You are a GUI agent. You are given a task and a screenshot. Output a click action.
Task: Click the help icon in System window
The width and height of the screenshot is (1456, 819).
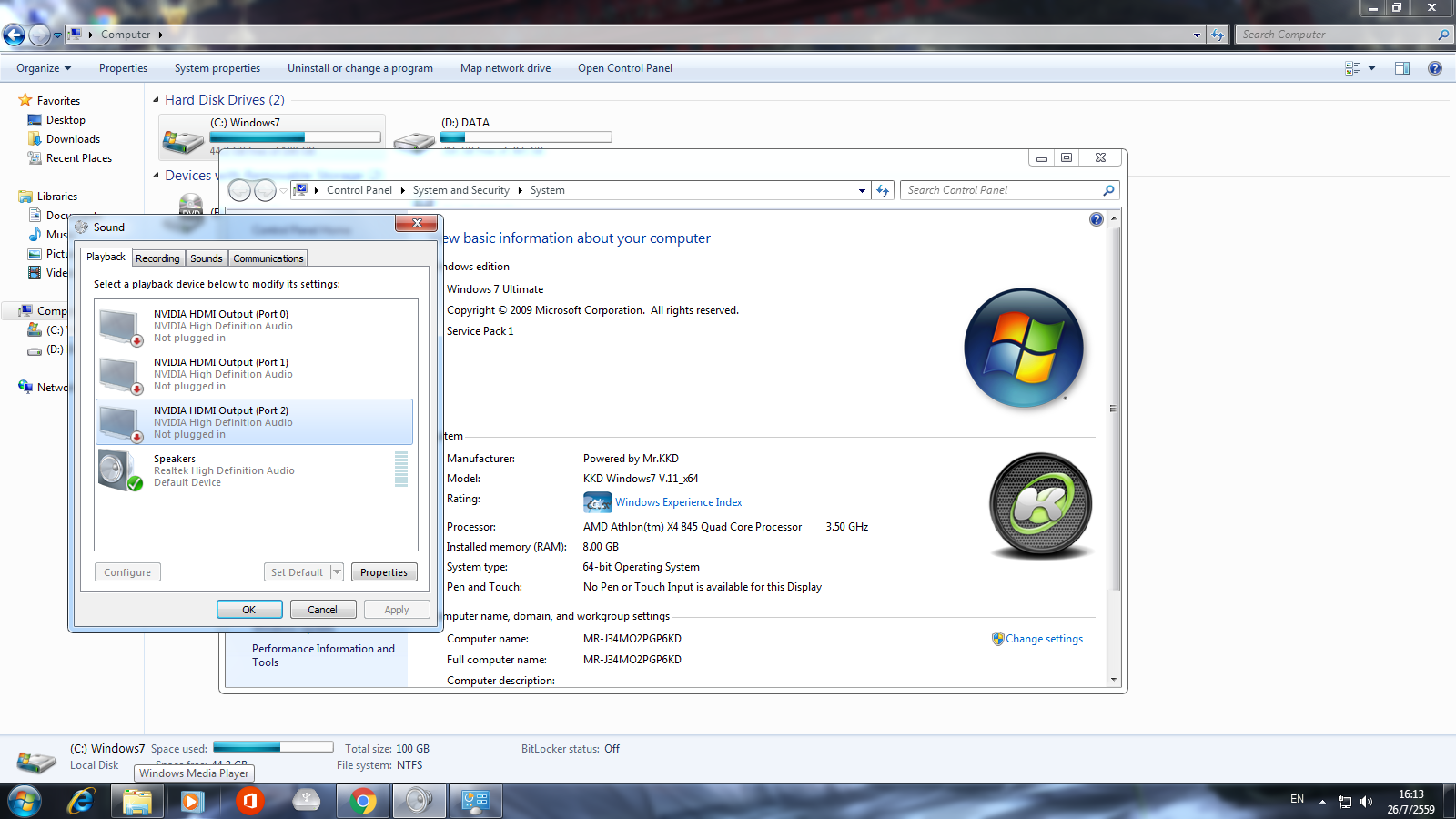1096,219
